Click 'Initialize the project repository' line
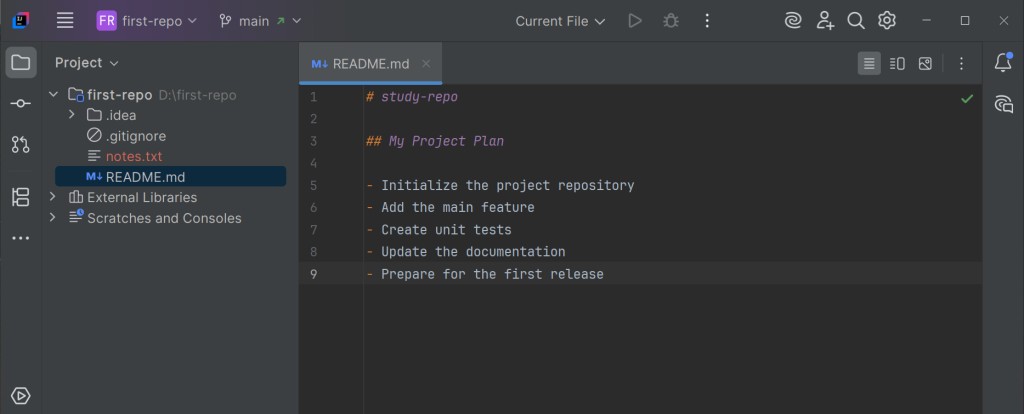Viewport: 1024px width, 414px height. [507, 185]
